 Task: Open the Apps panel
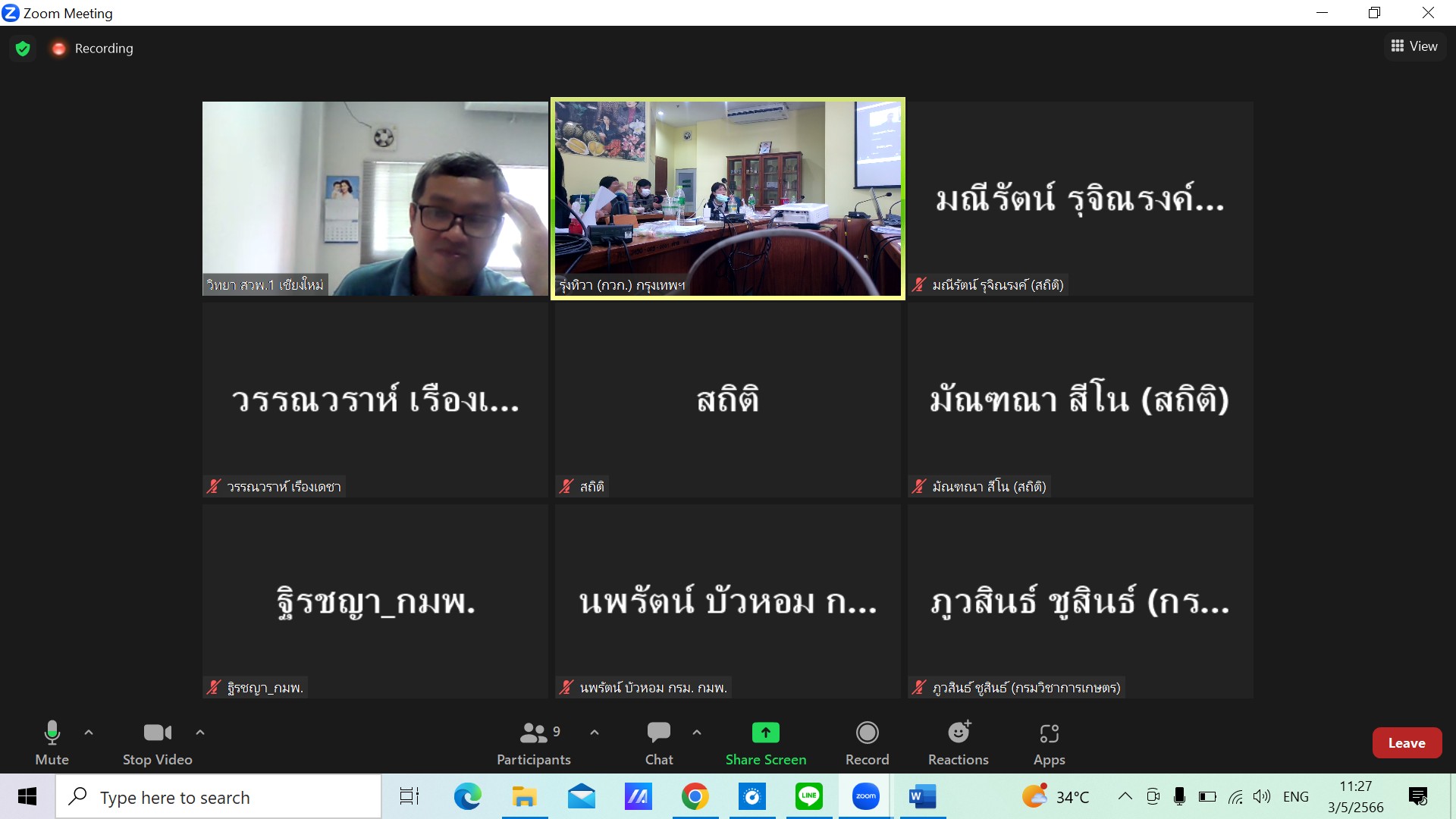(1050, 743)
